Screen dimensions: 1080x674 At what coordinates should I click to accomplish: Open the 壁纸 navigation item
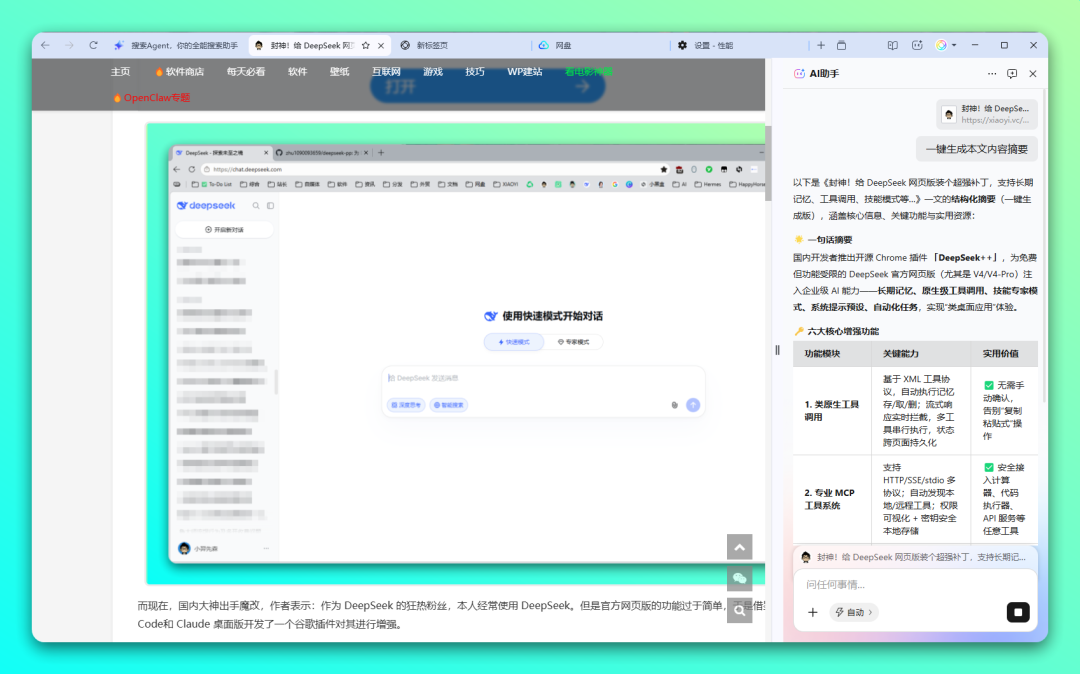pyautogui.click(x=340, y=72)
